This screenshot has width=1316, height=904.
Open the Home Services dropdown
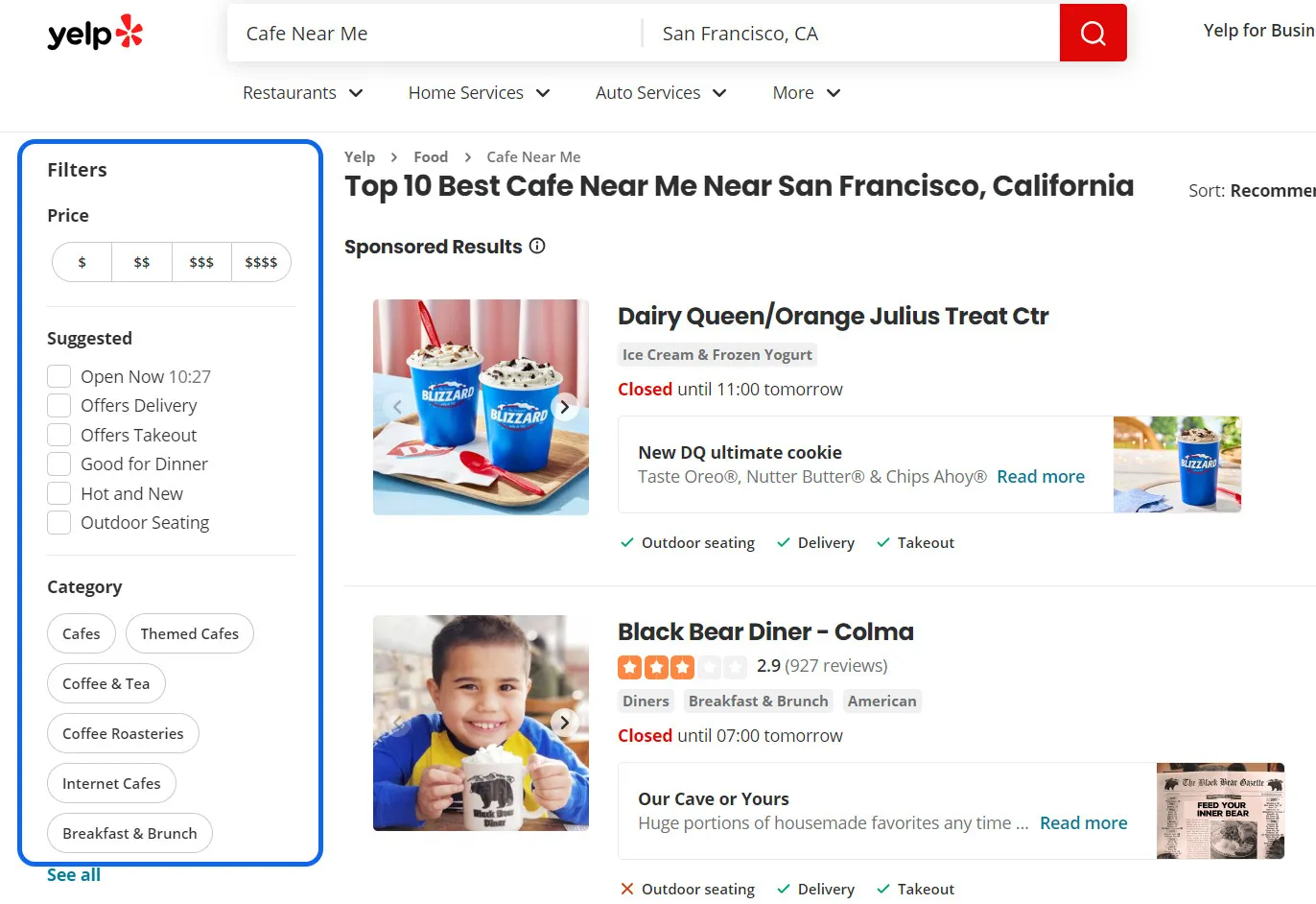[479, 92]
